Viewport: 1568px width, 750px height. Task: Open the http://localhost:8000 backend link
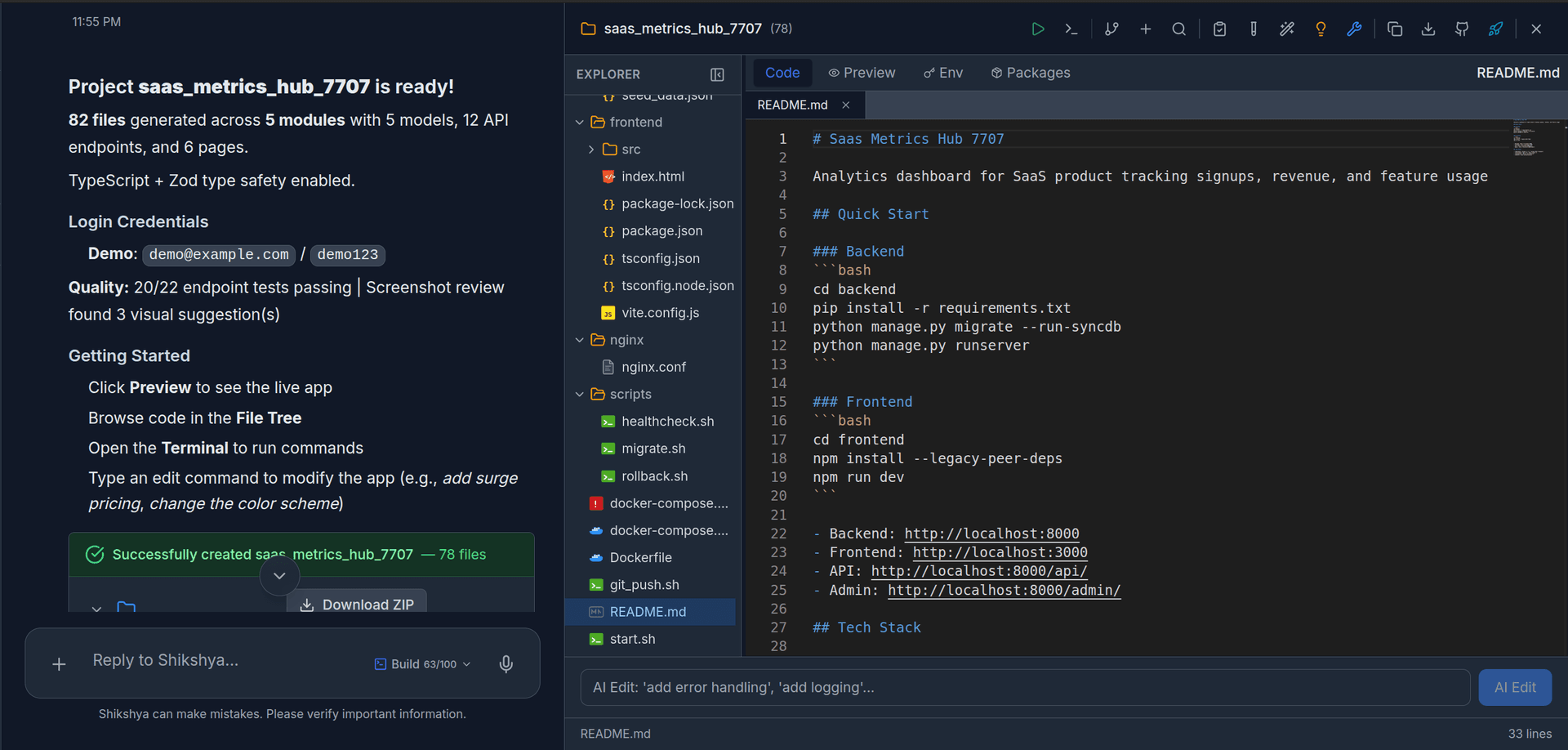click(991, 533)
